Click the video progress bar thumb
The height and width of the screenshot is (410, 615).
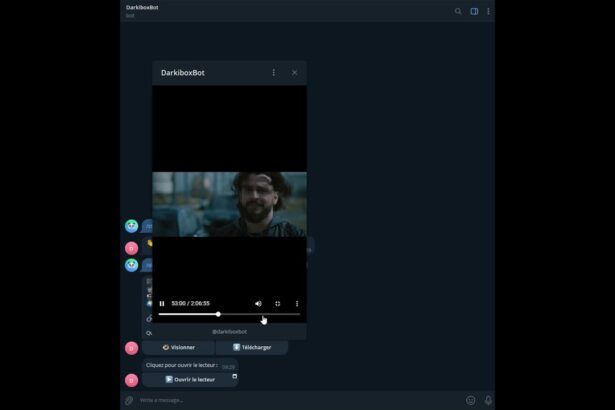[218, 314]
